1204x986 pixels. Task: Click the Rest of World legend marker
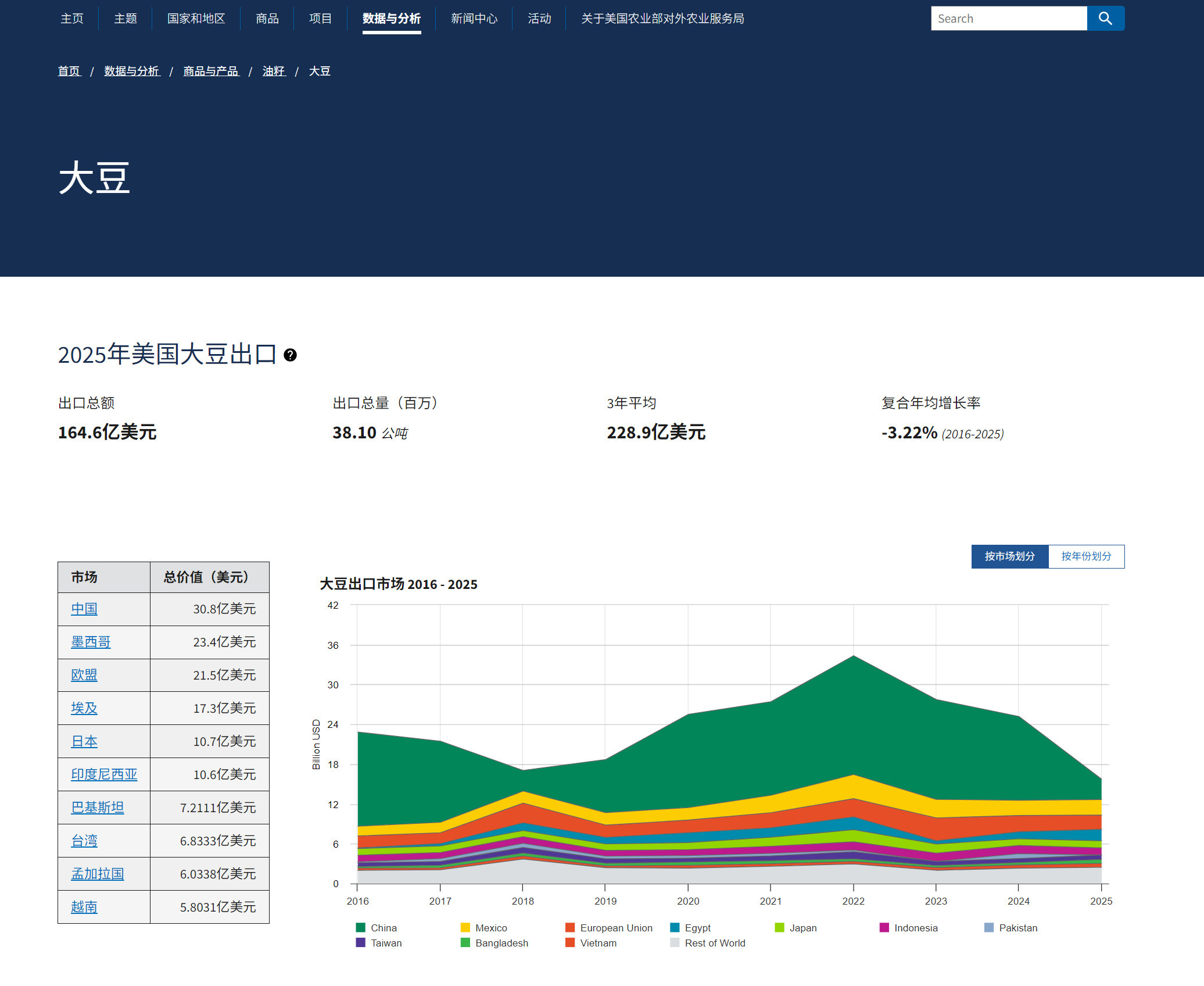[x=674, y=943]
